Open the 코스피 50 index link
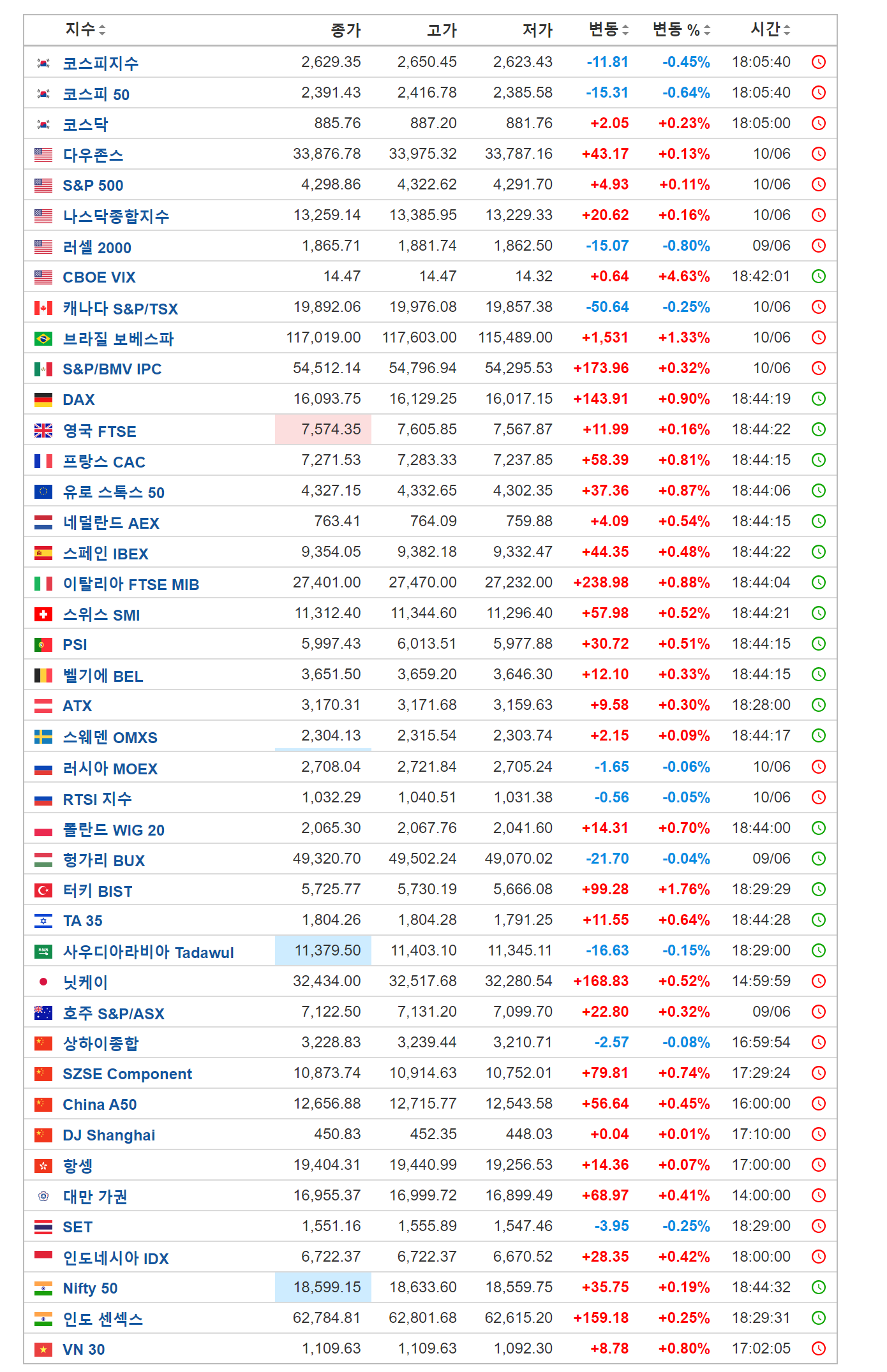 (x=96, y=94)
